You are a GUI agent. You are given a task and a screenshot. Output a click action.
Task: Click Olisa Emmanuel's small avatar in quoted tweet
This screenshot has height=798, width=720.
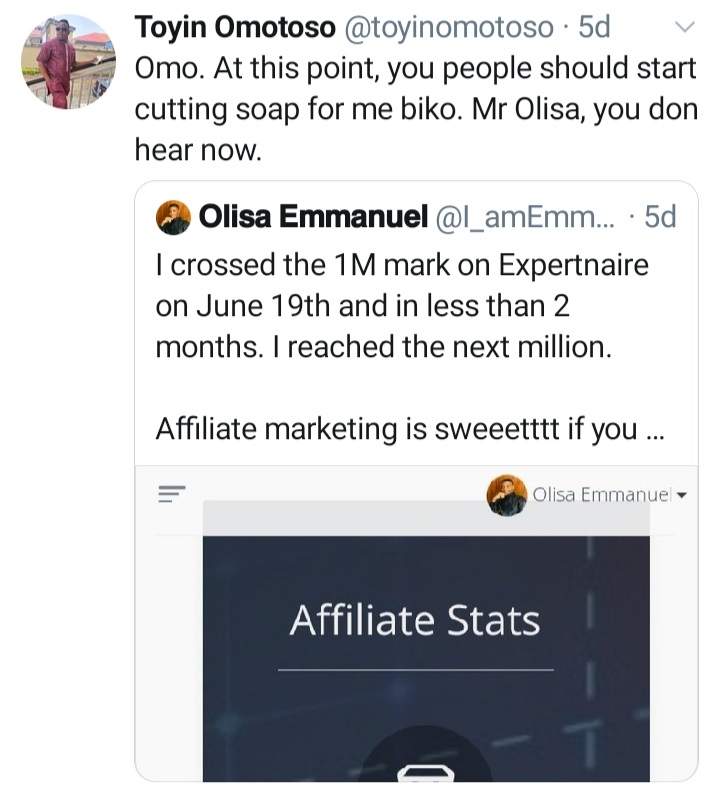(x=173, y=217)
